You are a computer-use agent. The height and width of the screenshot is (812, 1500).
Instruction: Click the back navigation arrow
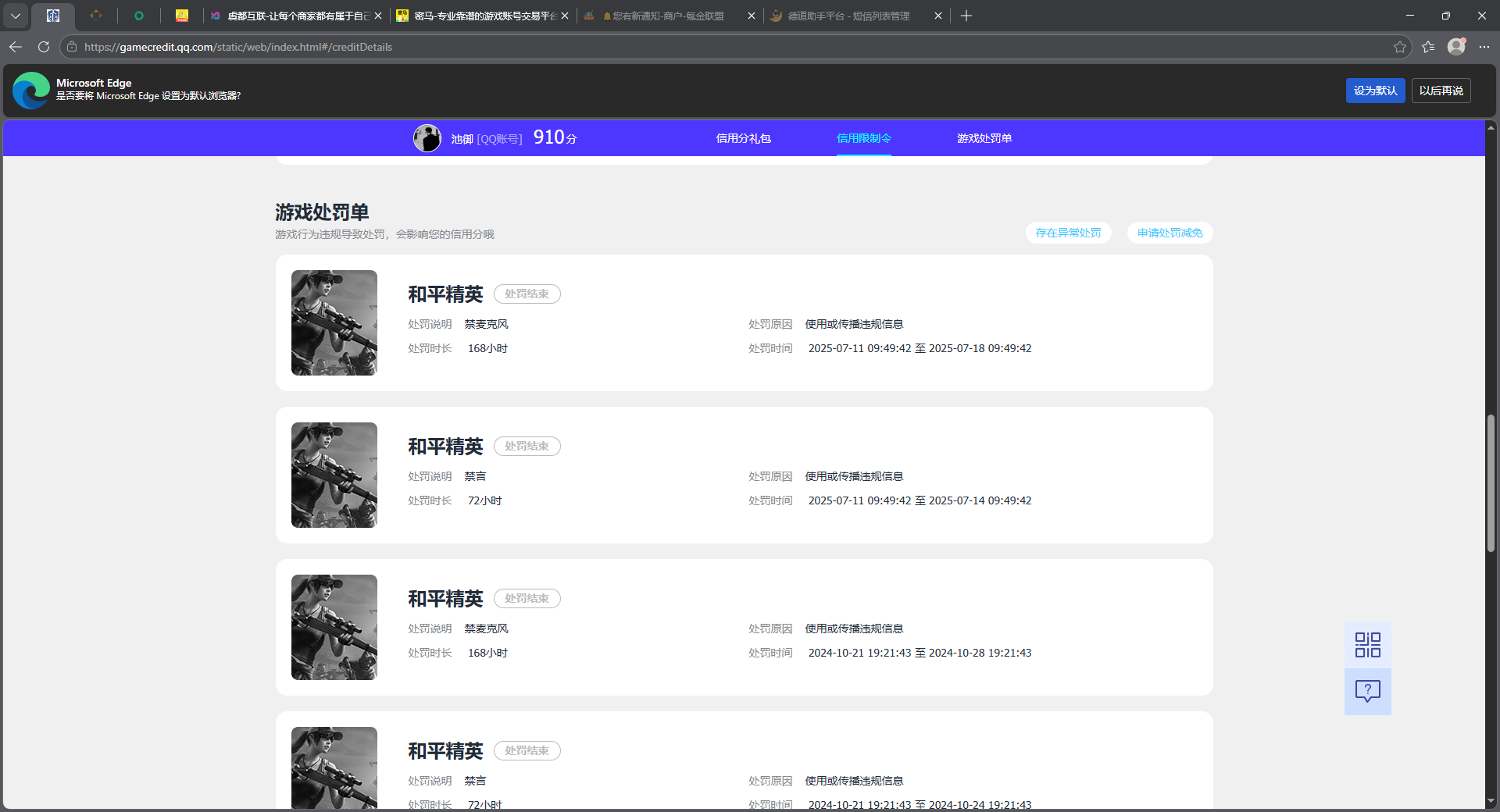(x=16, y=47)
